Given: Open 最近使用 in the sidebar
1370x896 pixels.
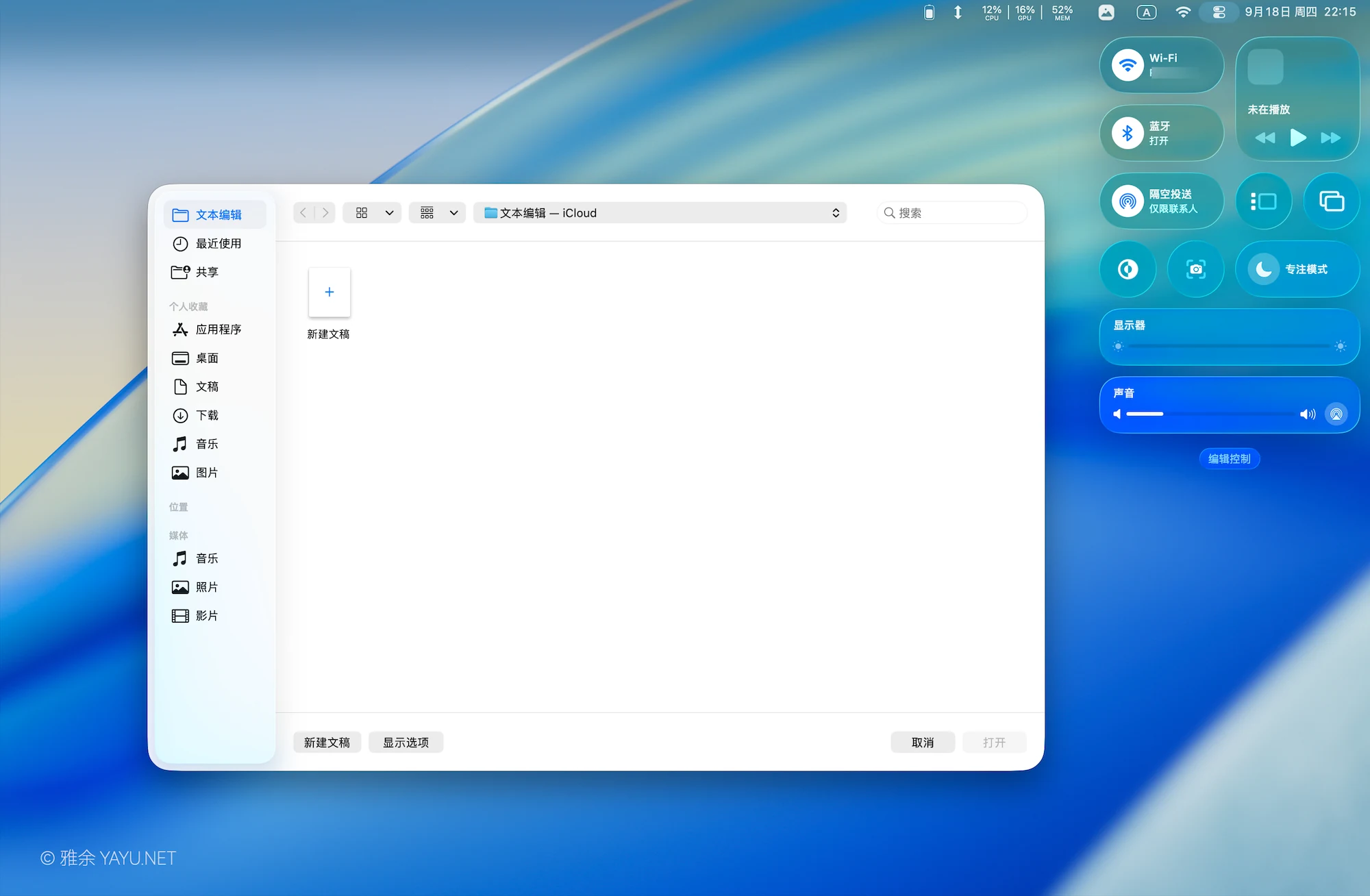Looking at the screenshot, I should click(x=215, y=243).
